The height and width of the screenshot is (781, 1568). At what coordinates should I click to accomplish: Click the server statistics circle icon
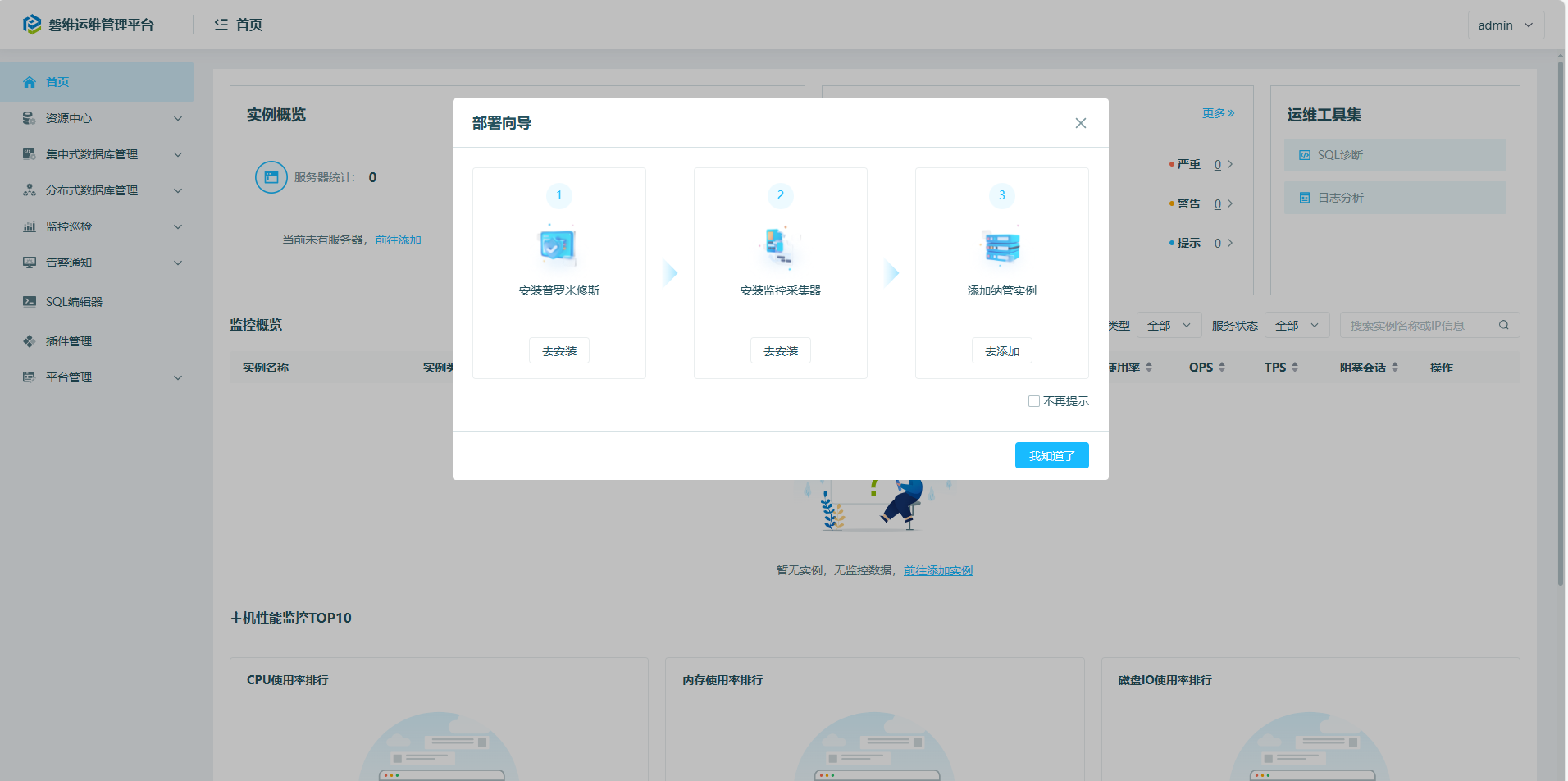point(271,177)
